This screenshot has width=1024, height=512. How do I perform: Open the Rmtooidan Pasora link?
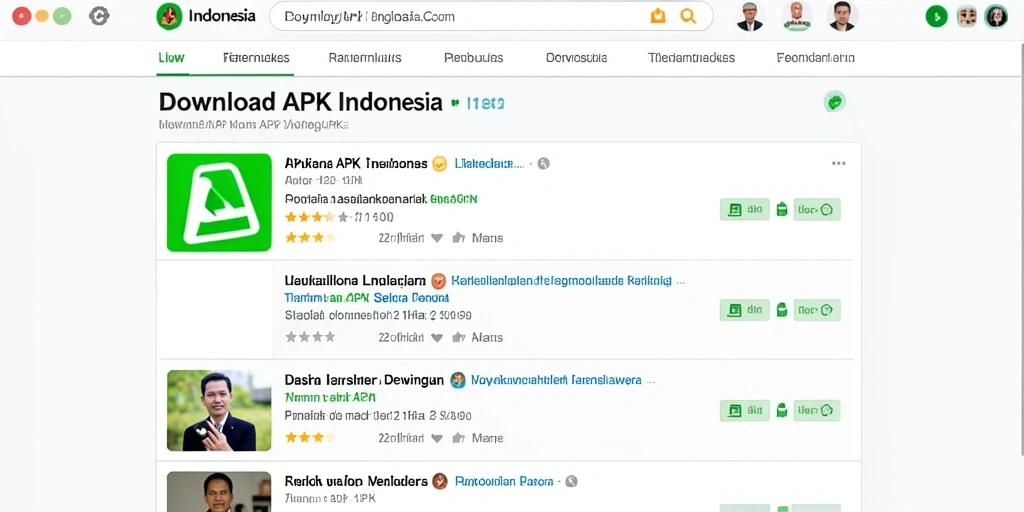point(504,481)
